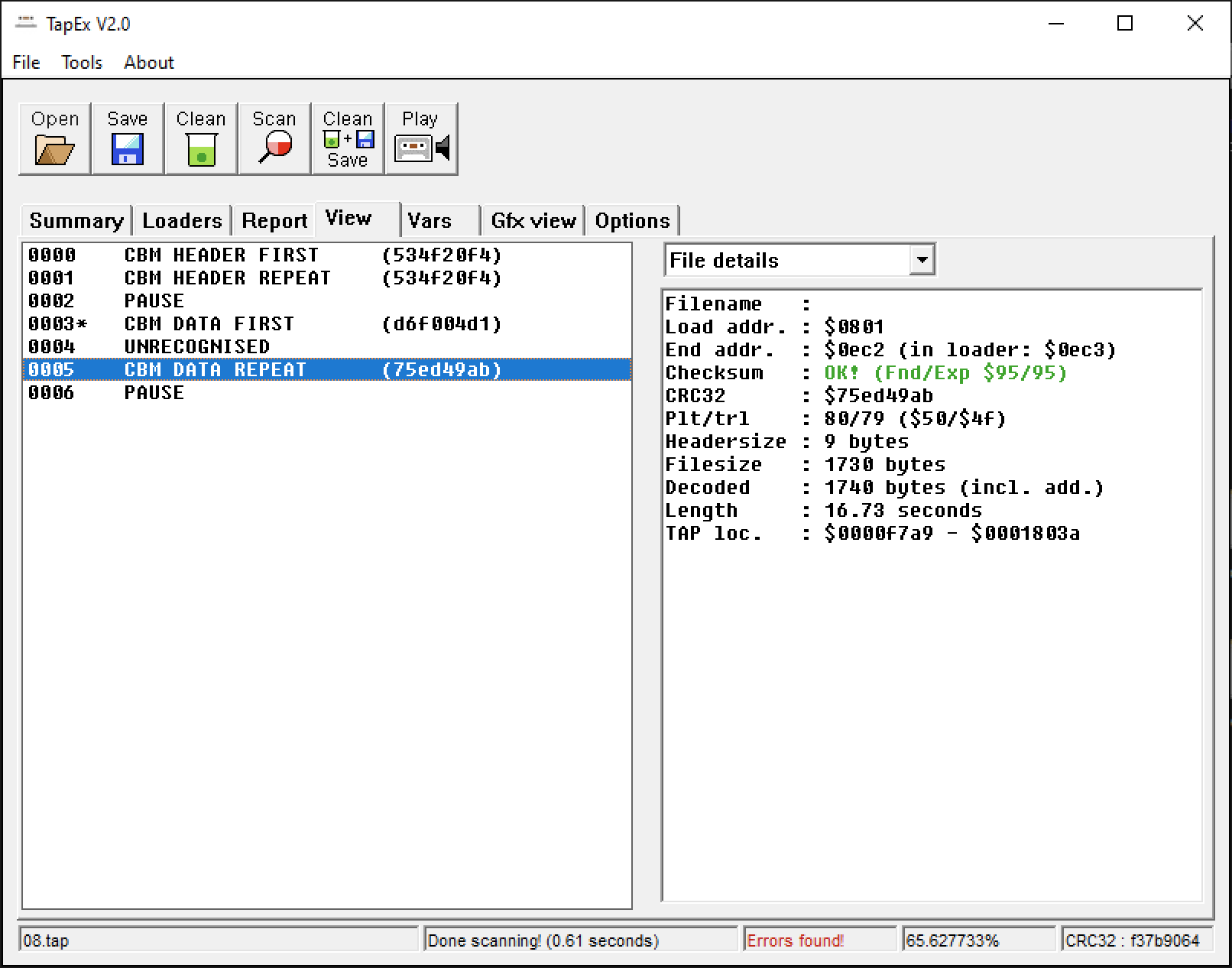Click the Clean + Save toolbar button
The width and height of the screenshot is (1232, 968).
click(348, 139)
